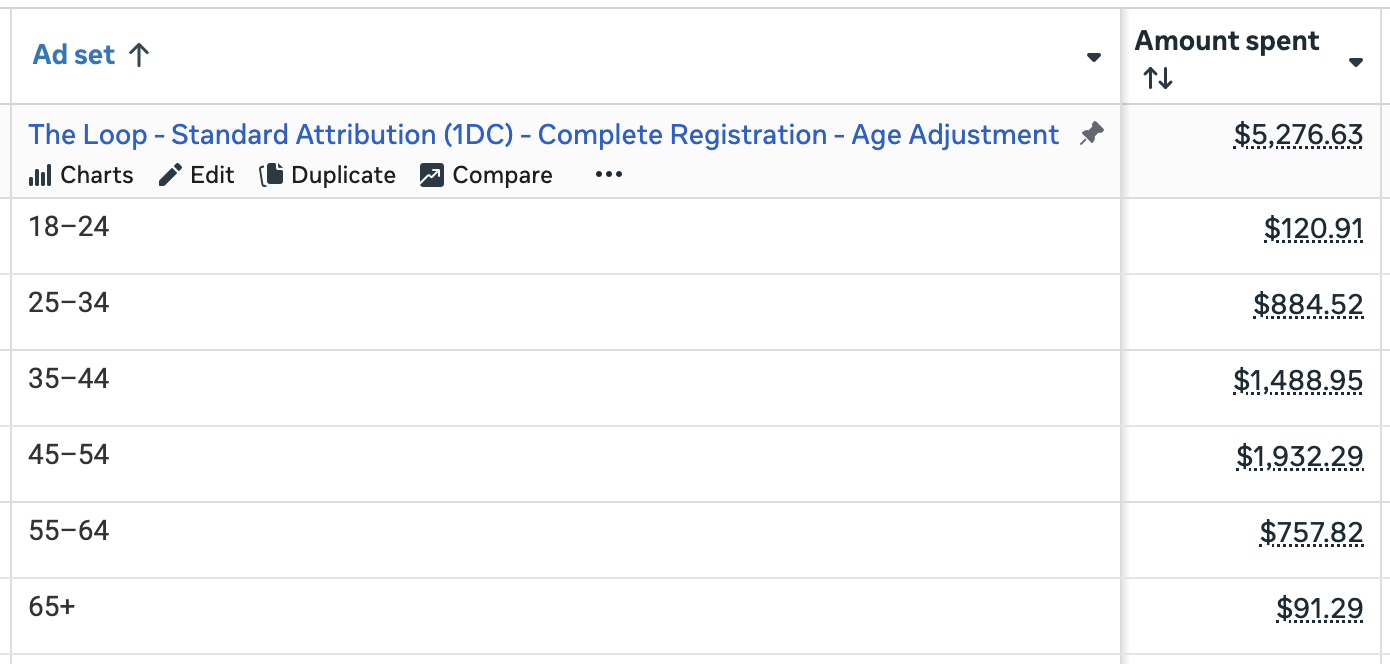
Task: Select the 55–64 age row
Action: pos(69,531)
